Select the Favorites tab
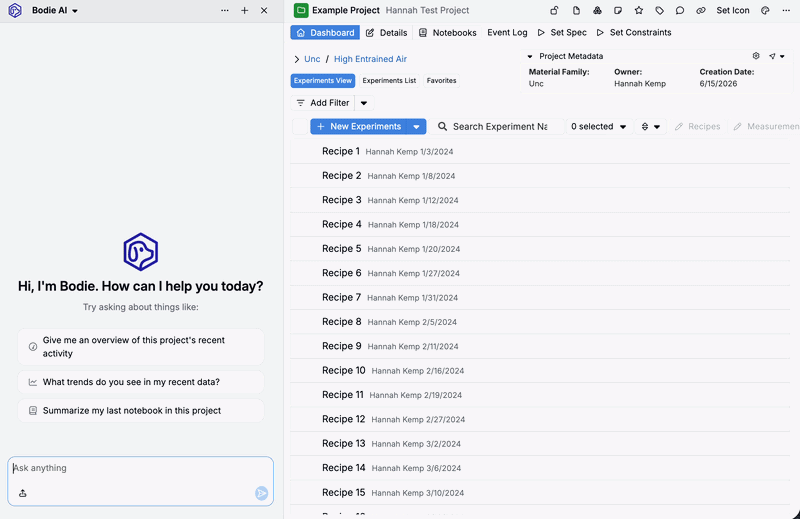The width and height of the screenshot is (800, 519). [x=441, y=81]
